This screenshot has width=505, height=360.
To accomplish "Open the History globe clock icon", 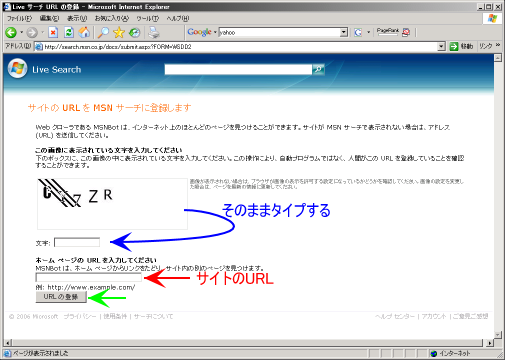I will click(x=134, y=32).
